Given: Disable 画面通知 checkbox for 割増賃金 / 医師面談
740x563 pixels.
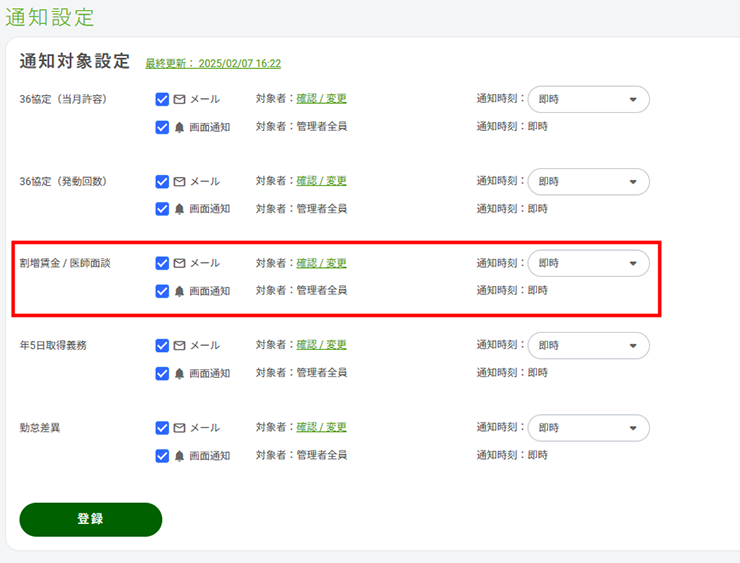Looking at the screenshot, I should click(162, 291).
